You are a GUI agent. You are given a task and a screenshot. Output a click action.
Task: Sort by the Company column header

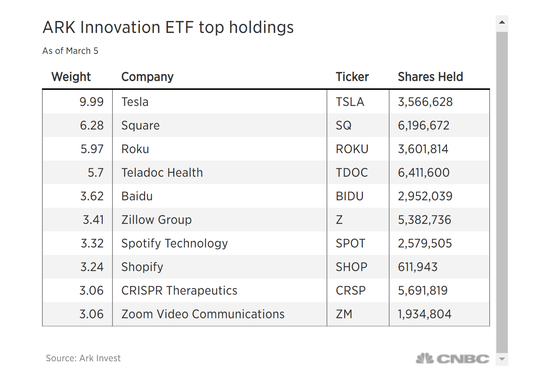pos(147,77)
